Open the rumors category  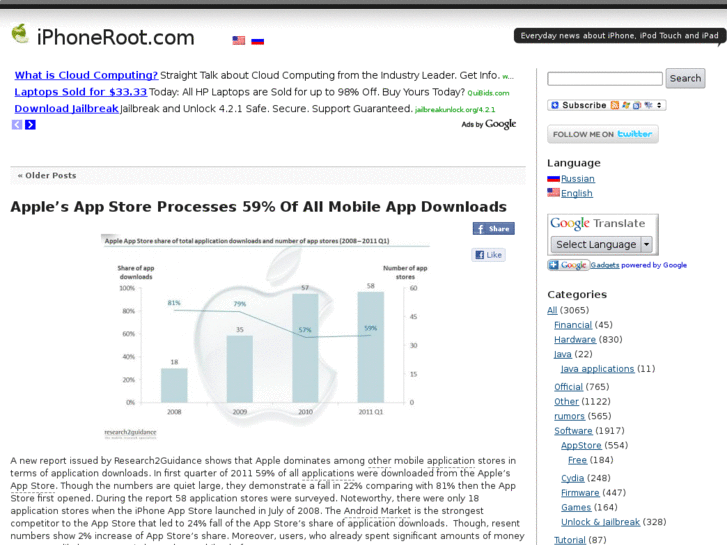[569, 416]
